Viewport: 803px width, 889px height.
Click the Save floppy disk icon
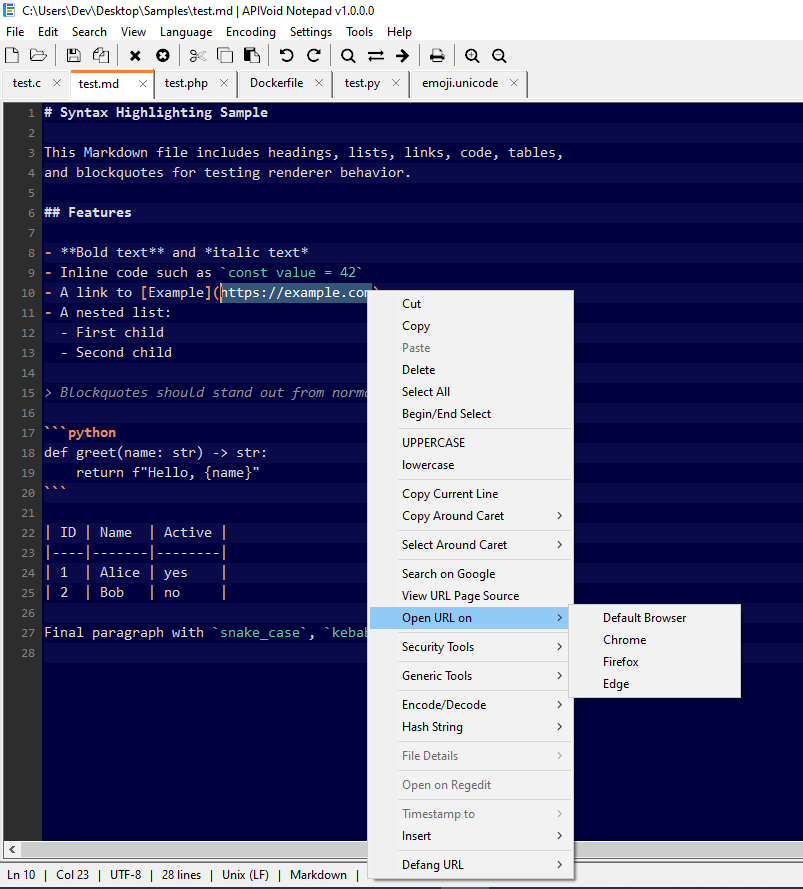click(x=73, y=56)
